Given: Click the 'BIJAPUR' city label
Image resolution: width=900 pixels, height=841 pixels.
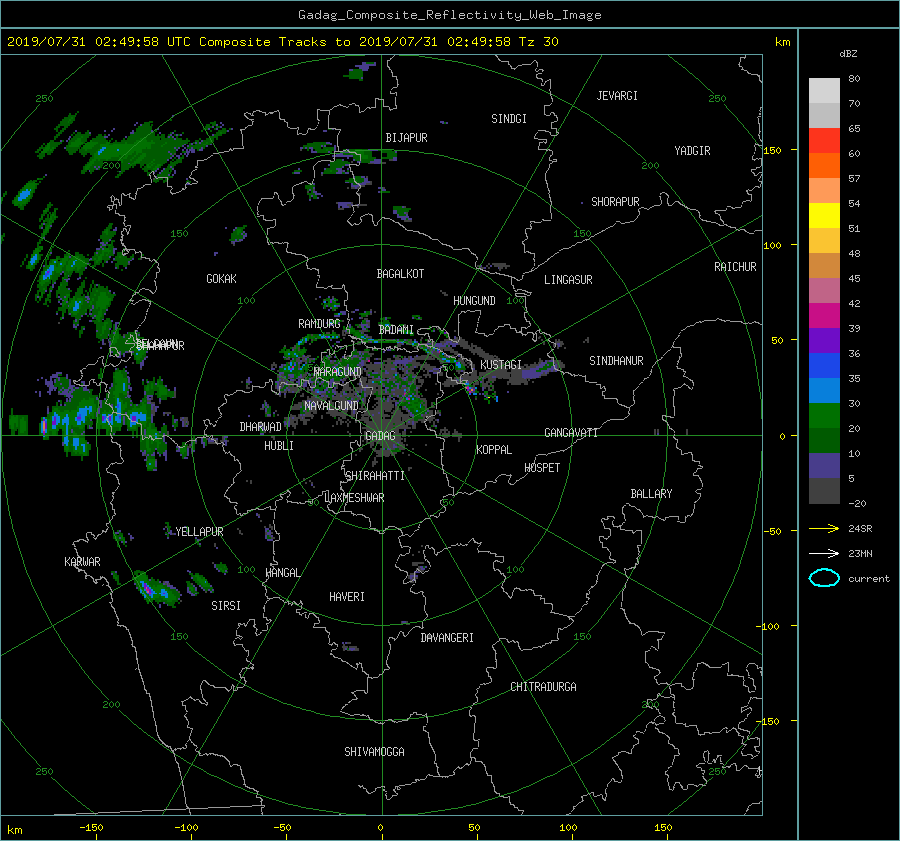Looking at the screenshot, I should (x=406, y=138).
